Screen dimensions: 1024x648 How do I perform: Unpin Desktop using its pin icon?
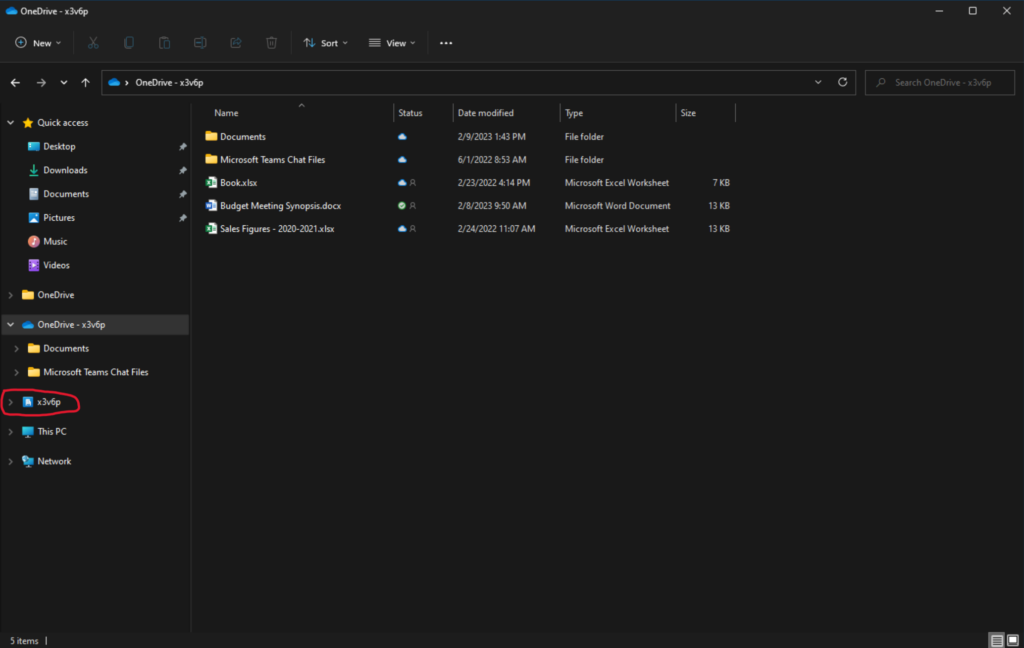pos(183,147)
